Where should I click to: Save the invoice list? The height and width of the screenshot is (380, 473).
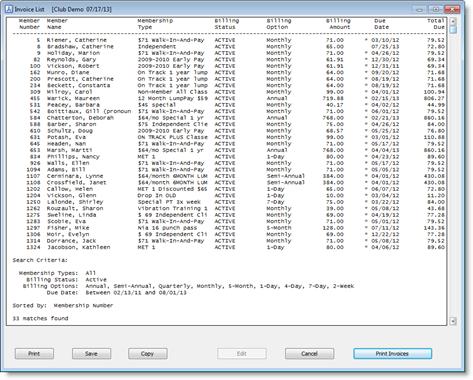(x=91, y=354)
